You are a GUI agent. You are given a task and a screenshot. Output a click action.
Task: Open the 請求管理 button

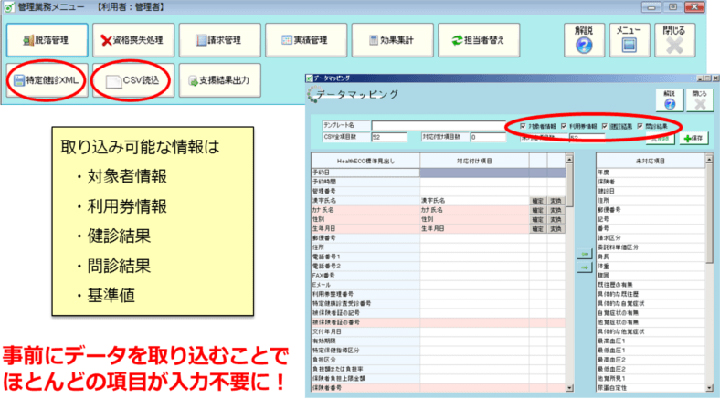(x=219, y=40)
